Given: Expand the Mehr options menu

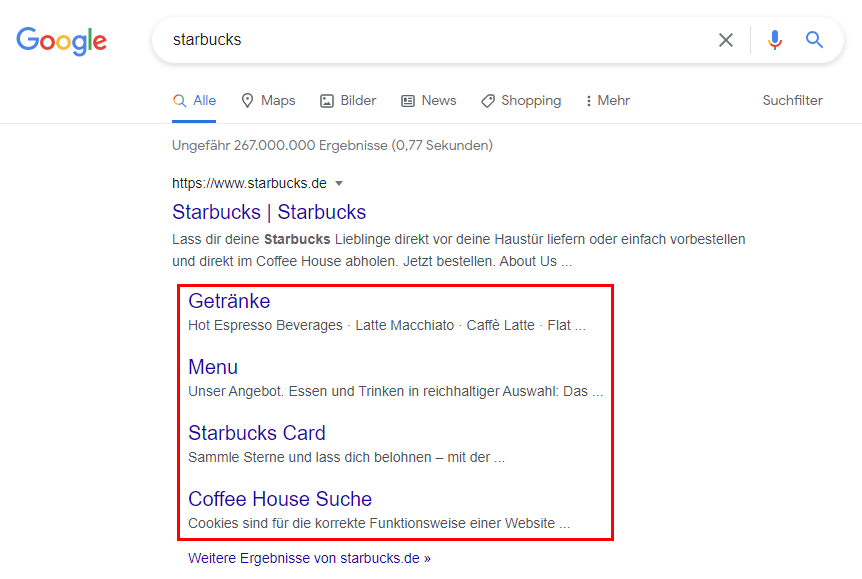Looking at the screenshot, I should 607,100.
